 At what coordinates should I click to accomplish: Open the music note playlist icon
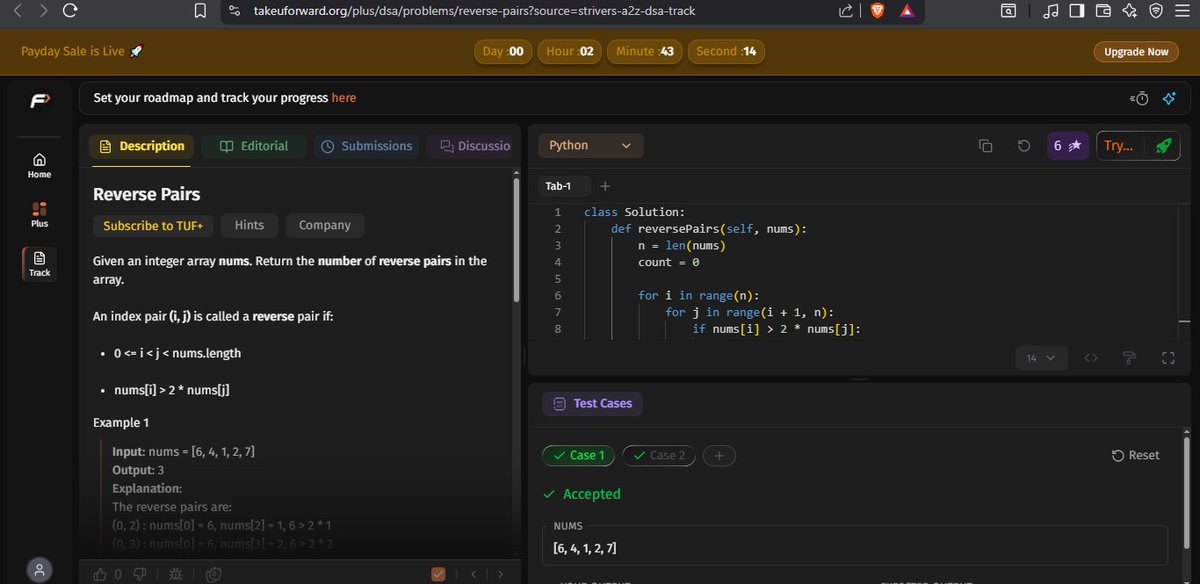tap(1051, 11)
